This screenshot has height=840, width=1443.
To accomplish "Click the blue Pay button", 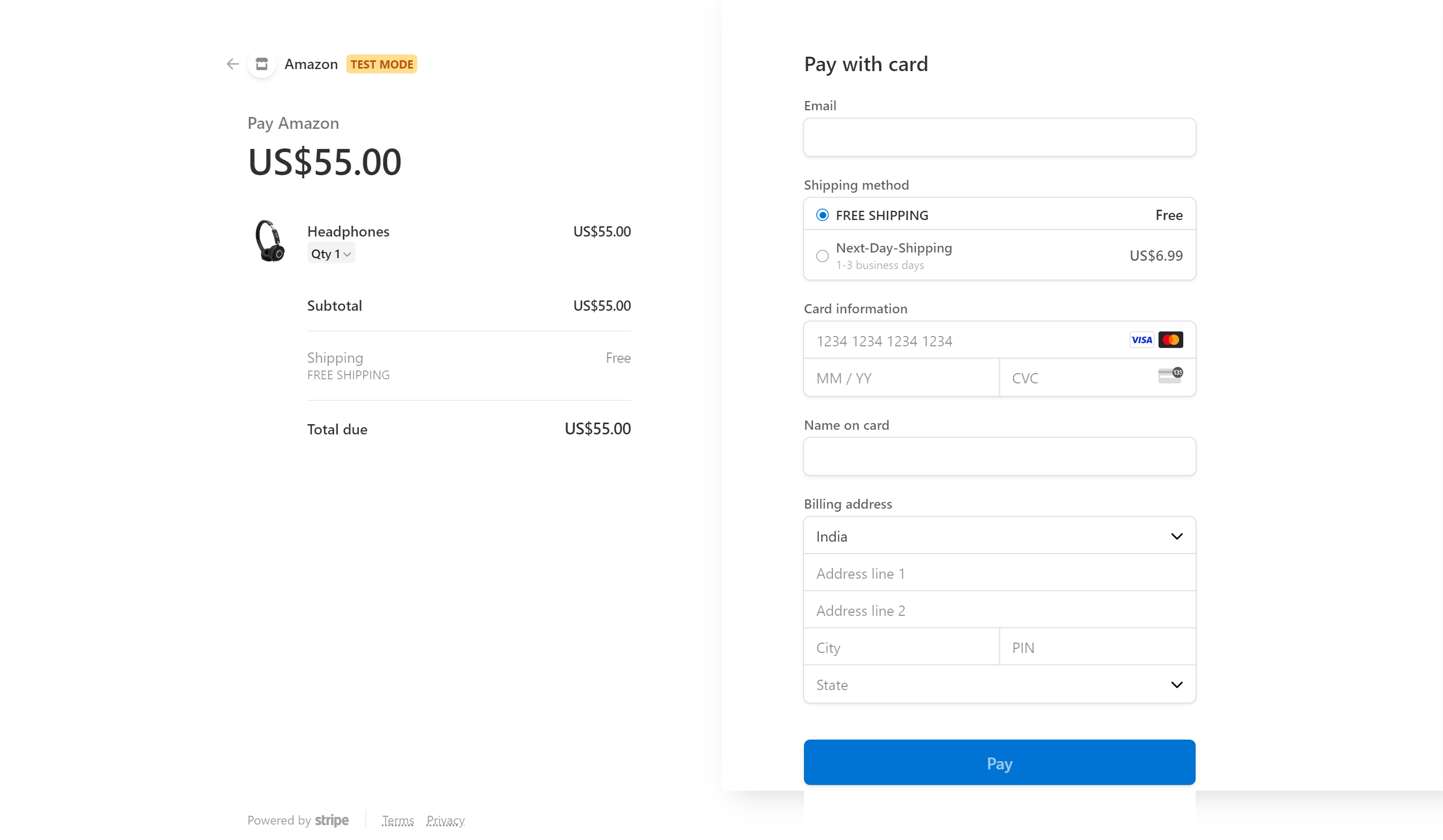I will pos(999,763).
